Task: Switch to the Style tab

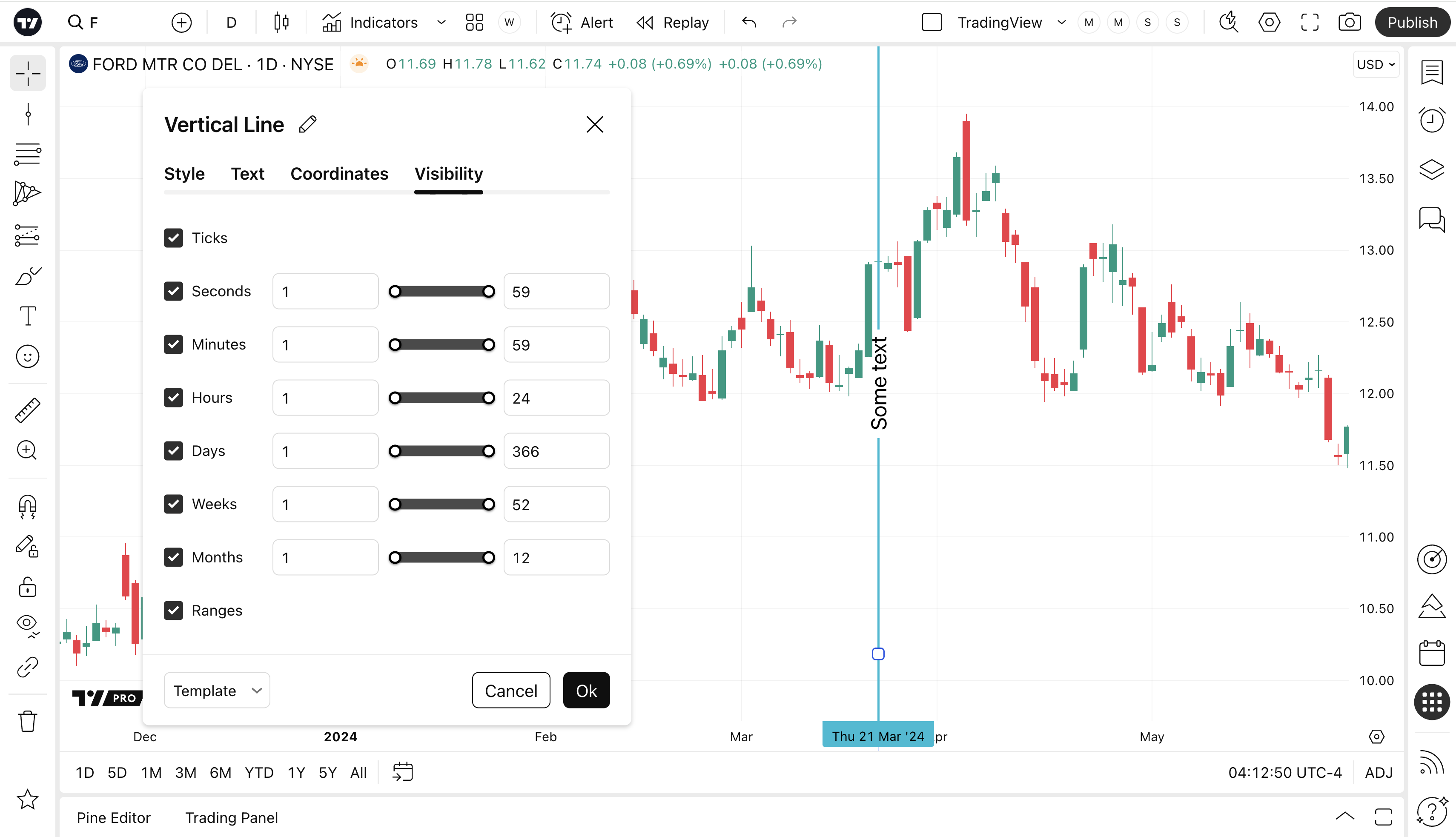Action: point(184,174)
